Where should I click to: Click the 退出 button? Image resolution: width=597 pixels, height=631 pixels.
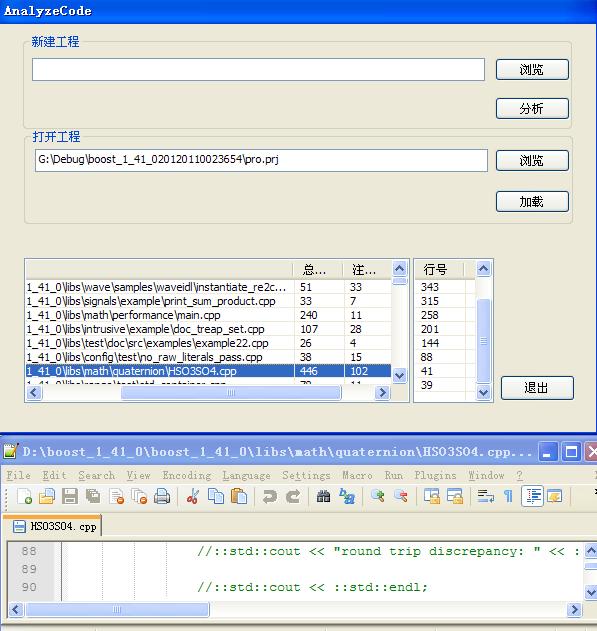pyautogui.click(x=537, y=388)
